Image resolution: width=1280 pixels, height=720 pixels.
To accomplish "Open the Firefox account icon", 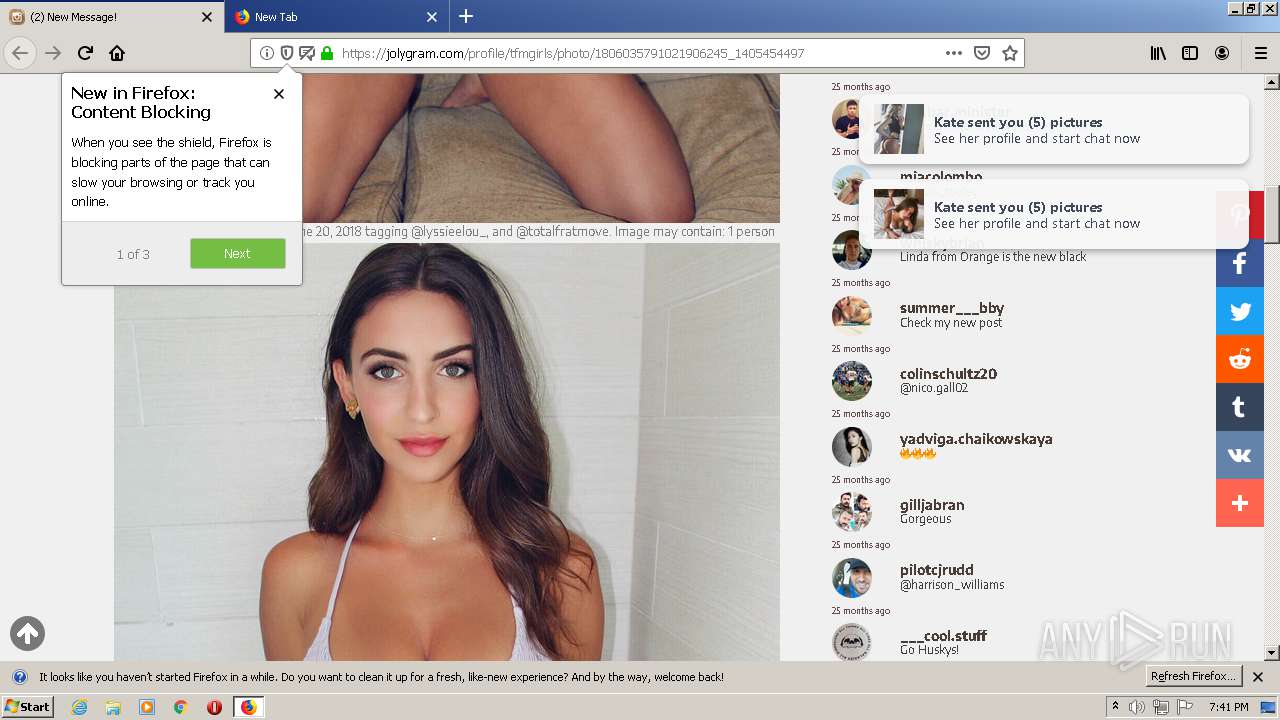I will tap(1222, 53).
